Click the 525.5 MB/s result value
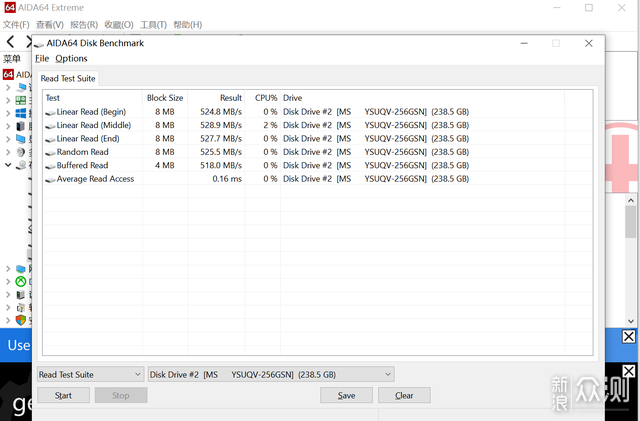The height and width of the screenshot is (421, 640). click(221, 152)
